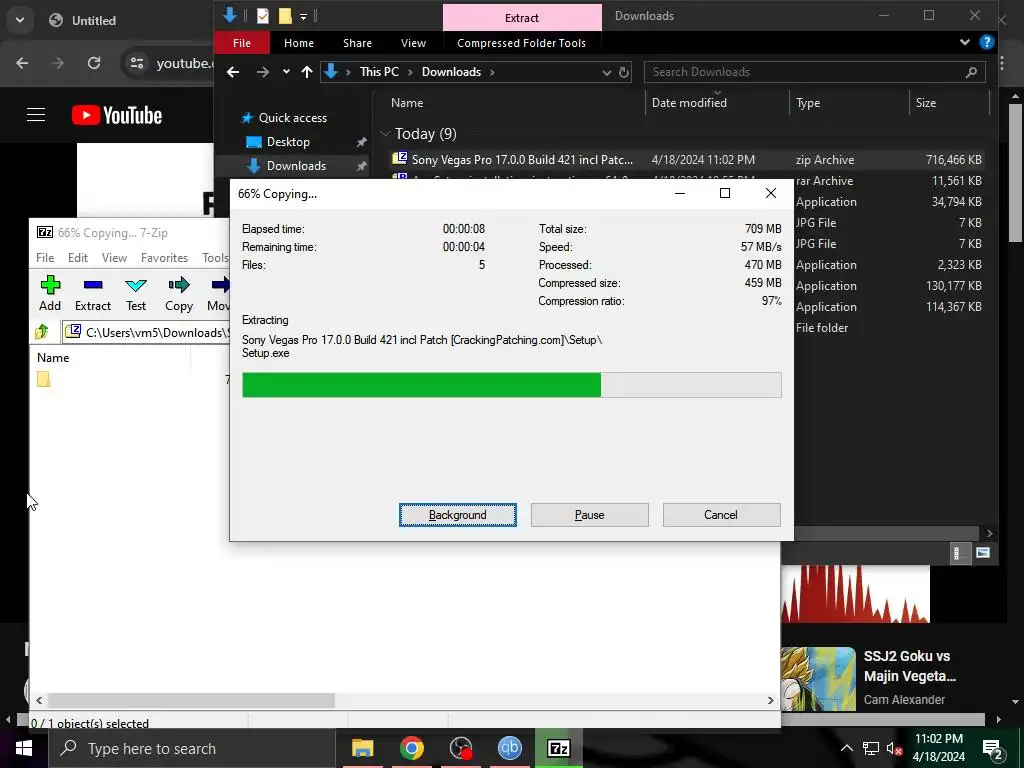
Task: Pause the extraction
Action: 590,515
